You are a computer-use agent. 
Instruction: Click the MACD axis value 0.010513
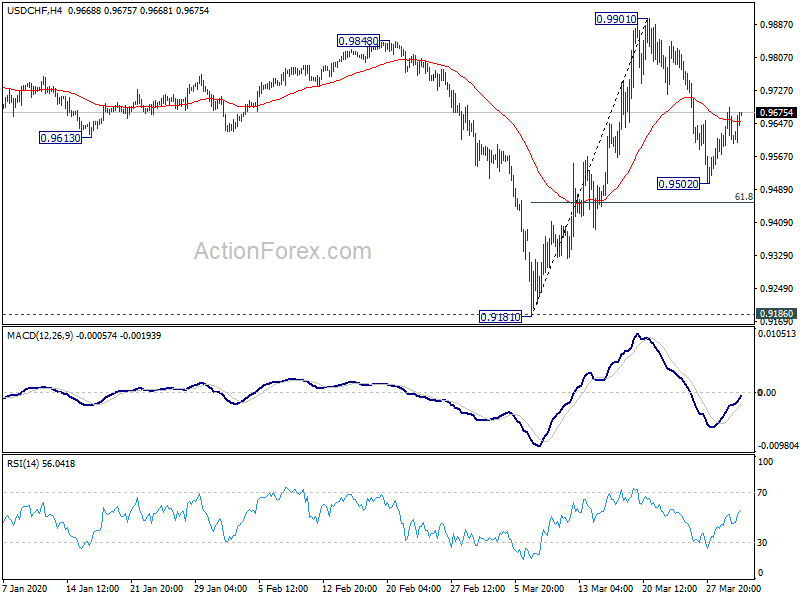pyautogui.click(x=777, y=334)
